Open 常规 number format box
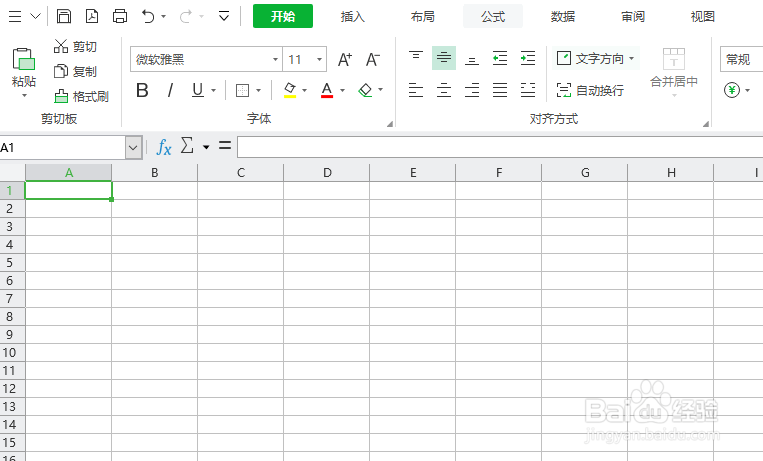 (x=742, y=59)
